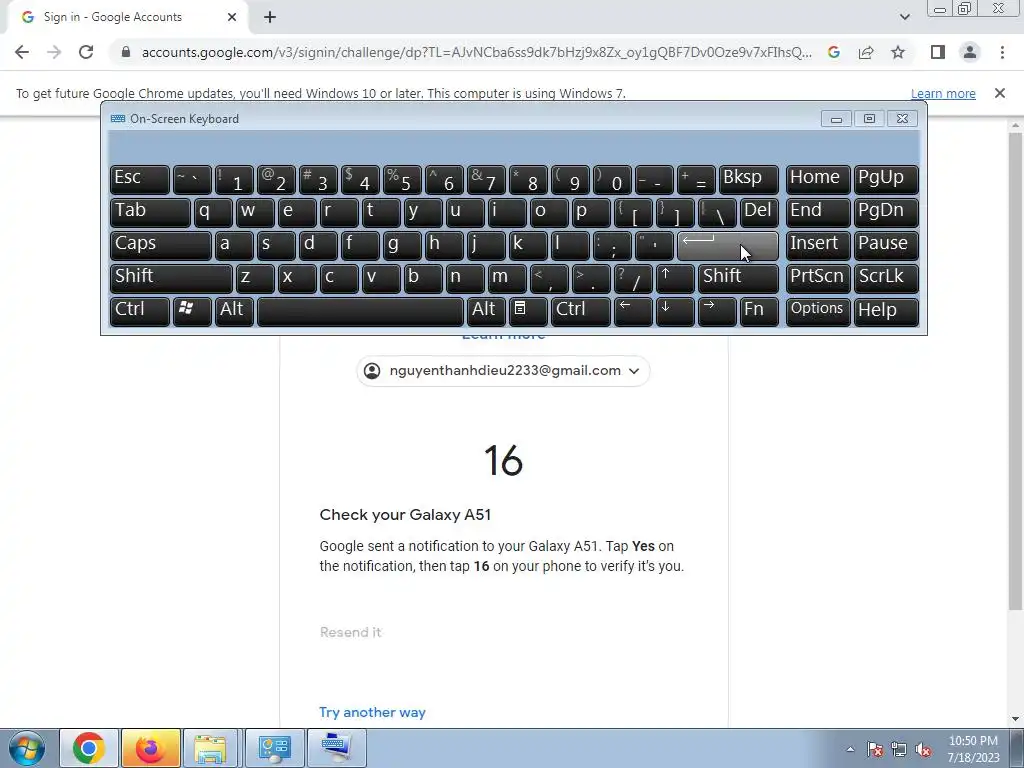Toggle the Caps key on keyboard

click(161, 246)
